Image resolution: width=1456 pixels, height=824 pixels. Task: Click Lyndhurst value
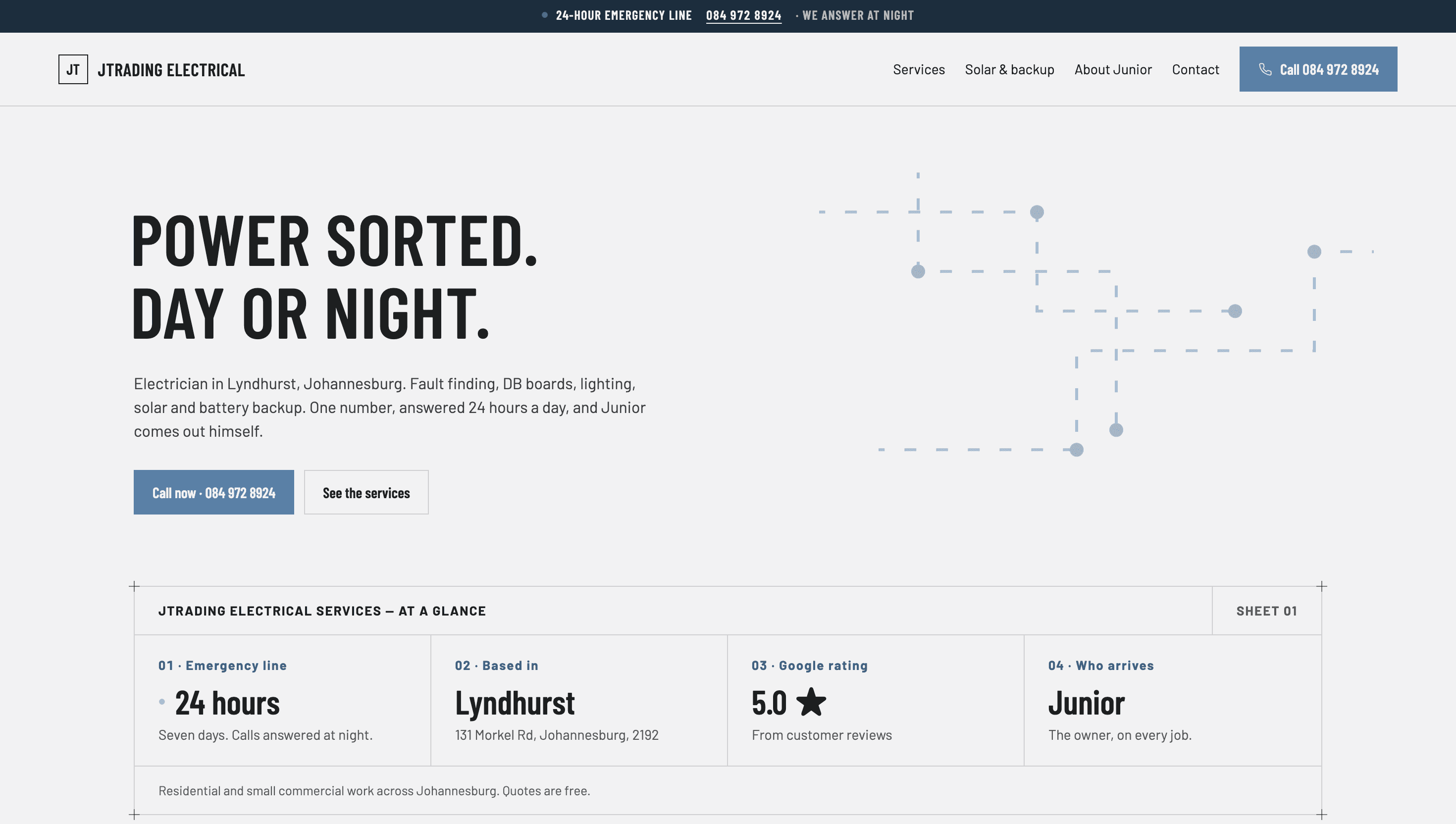point(515,704)
